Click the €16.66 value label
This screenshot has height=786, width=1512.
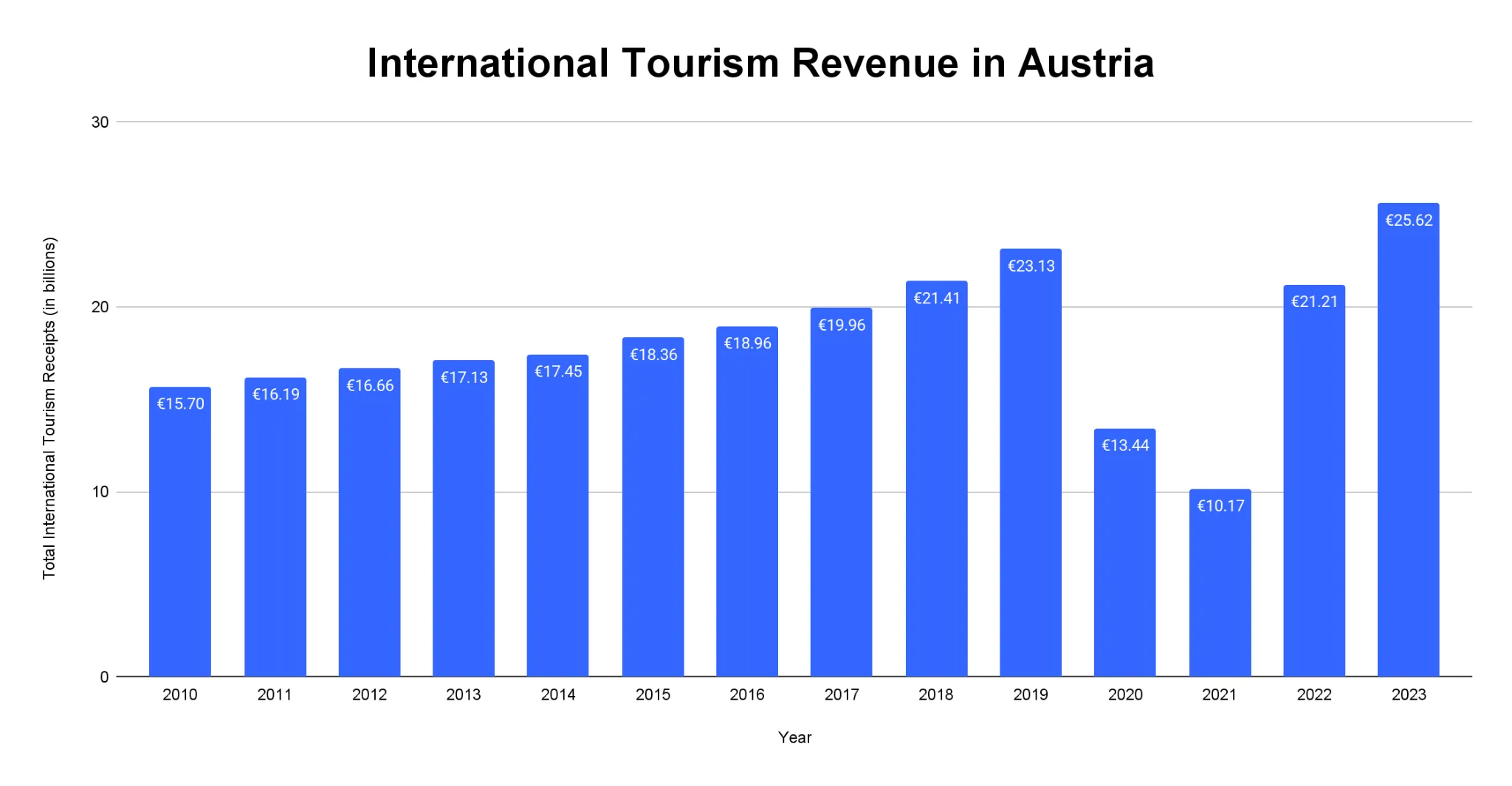[x=370, y=385]
